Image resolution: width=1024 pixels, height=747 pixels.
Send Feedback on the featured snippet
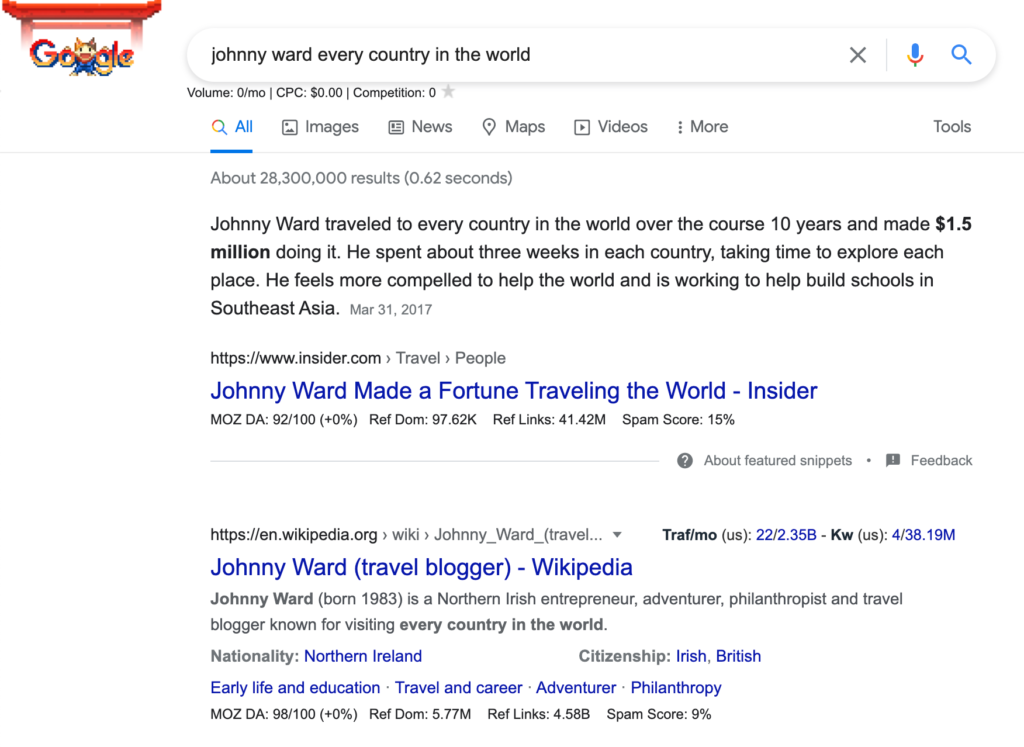[x=941, y=460]
